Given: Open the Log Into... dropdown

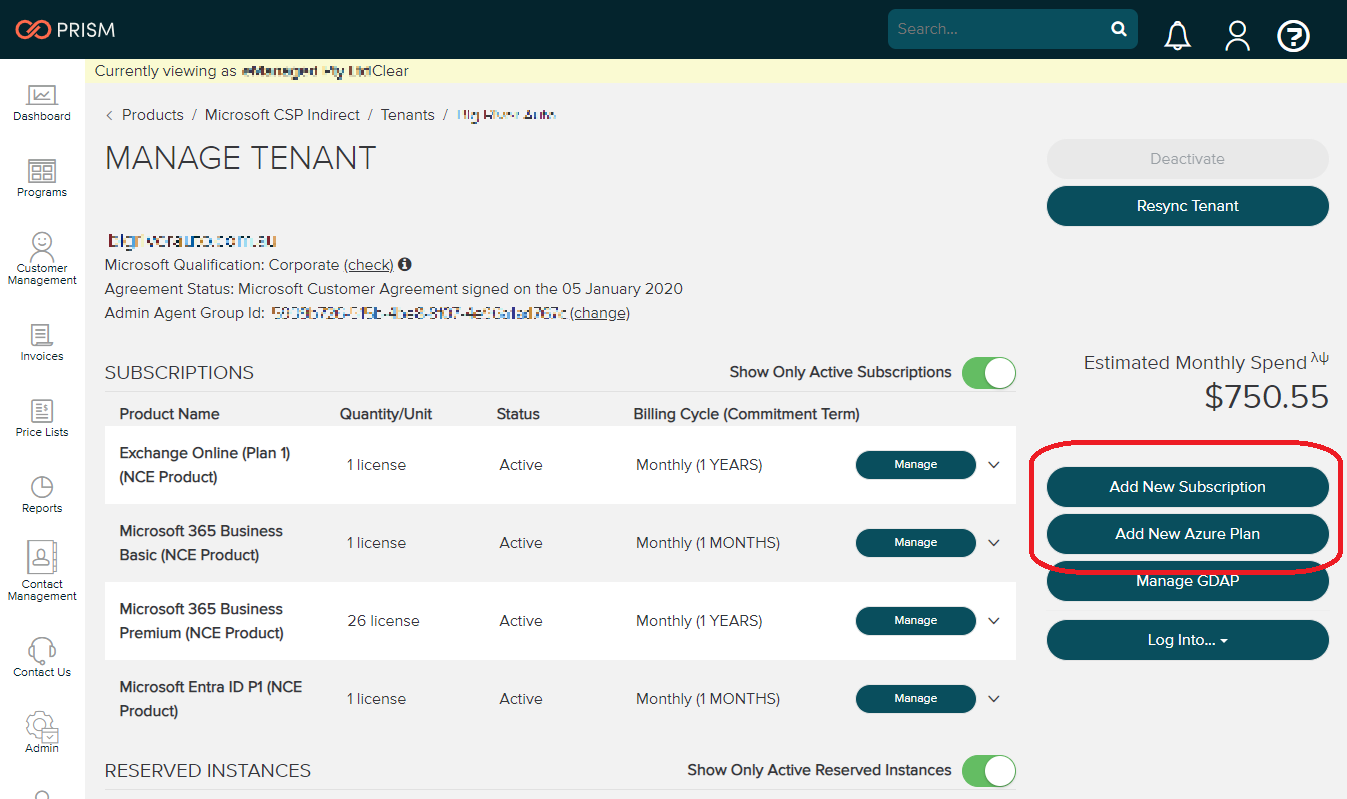Looking at the screenshot, I should pos(1187,640).
